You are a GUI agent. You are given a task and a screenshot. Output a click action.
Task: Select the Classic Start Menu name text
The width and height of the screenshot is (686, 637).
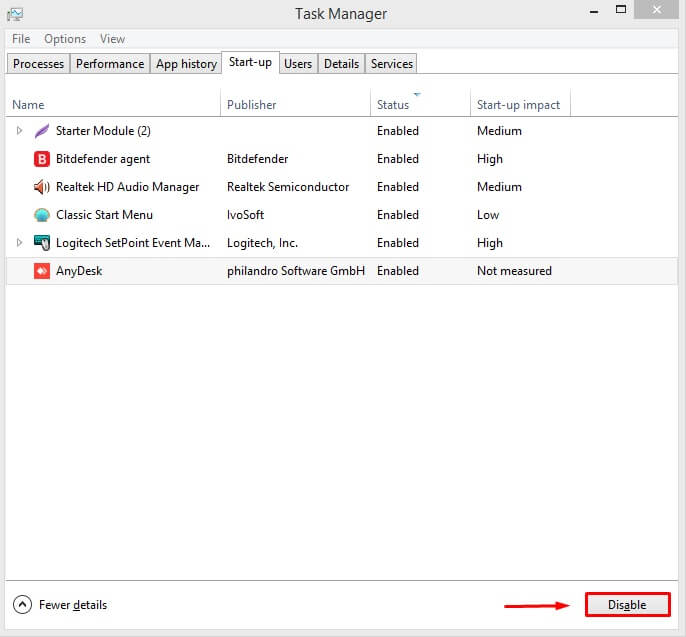click(104, 215)
